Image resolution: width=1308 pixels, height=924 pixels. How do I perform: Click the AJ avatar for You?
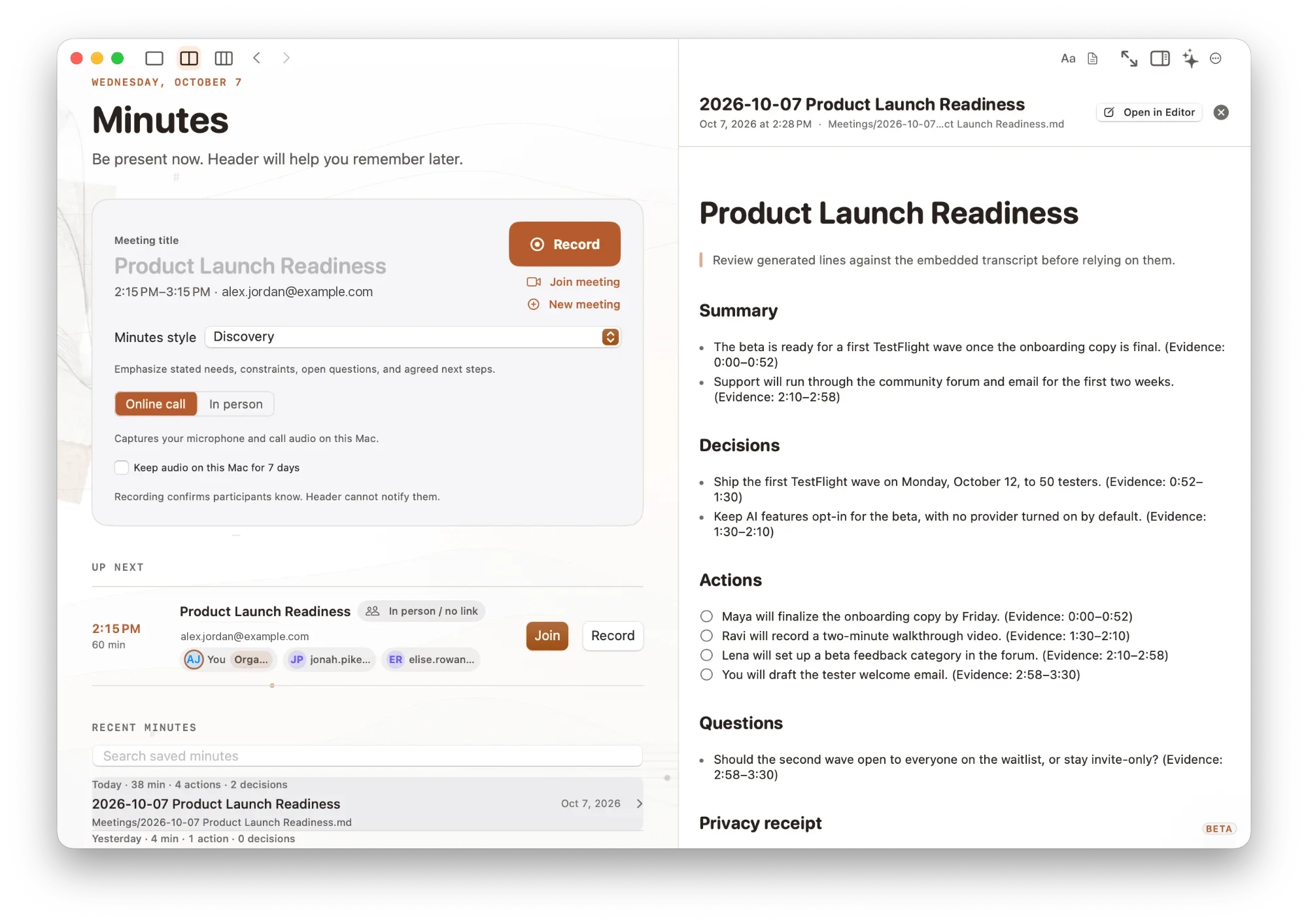coord(194,659)
